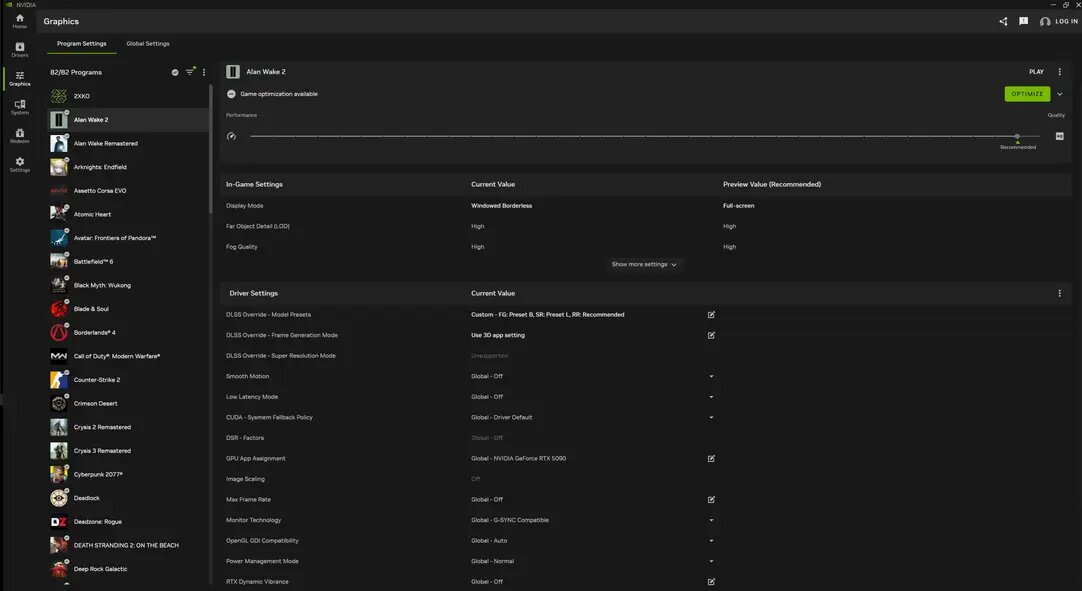Open the Home section in sidebar
1082x591 pixels.
[19, 21]
